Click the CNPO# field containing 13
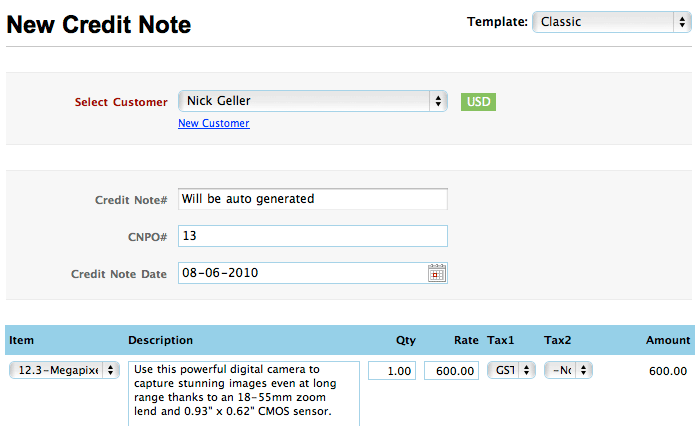 pos(313,236)
